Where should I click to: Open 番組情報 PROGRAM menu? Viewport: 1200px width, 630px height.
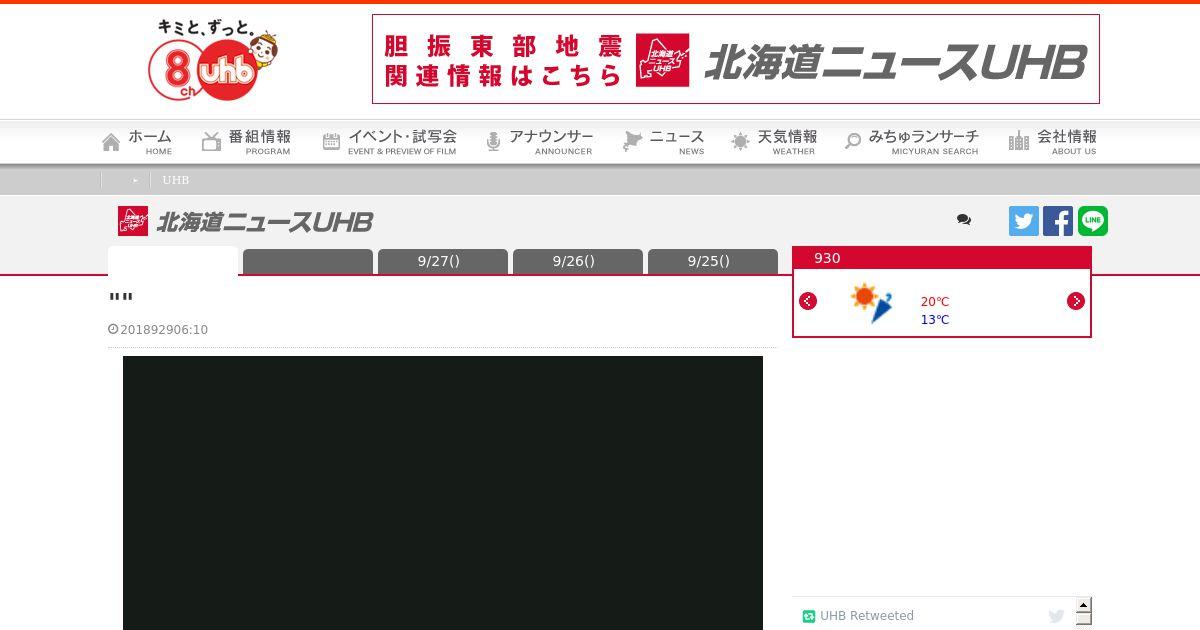click(x=246, y=142)
